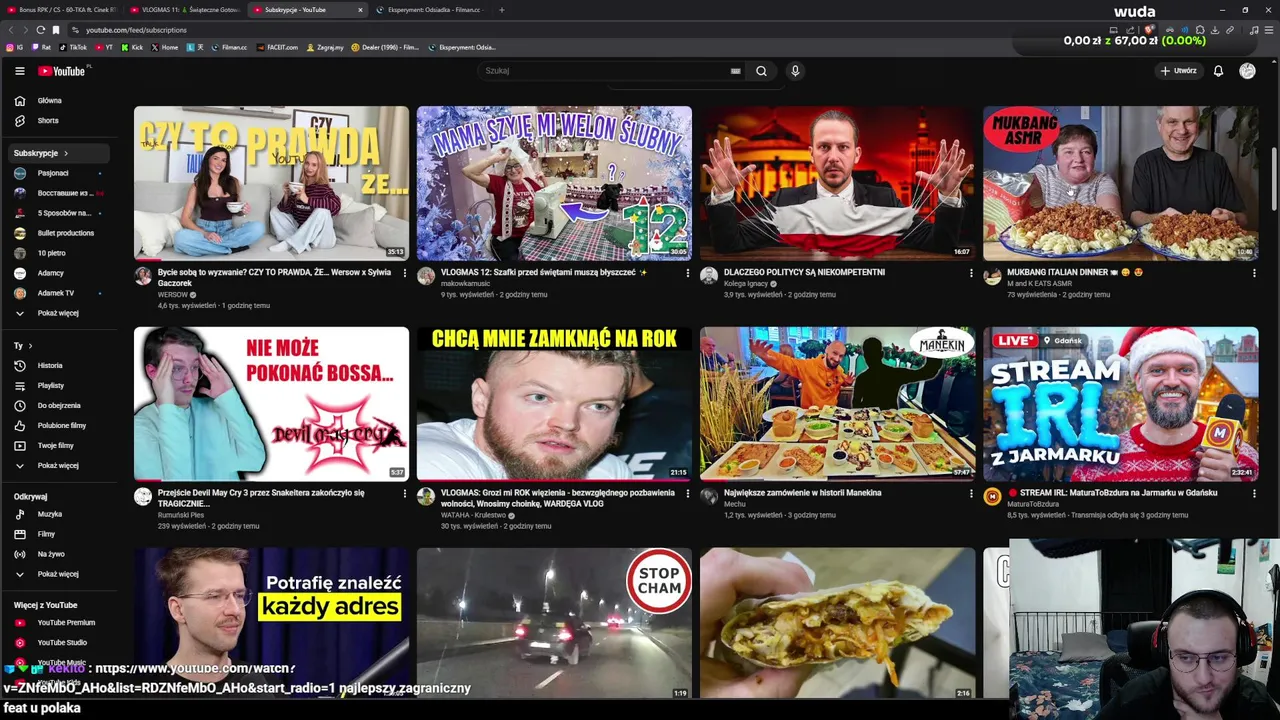The width and height of the screenshot is (1280, 720).
Task: Click the browser back arrow
Action: 11,30
